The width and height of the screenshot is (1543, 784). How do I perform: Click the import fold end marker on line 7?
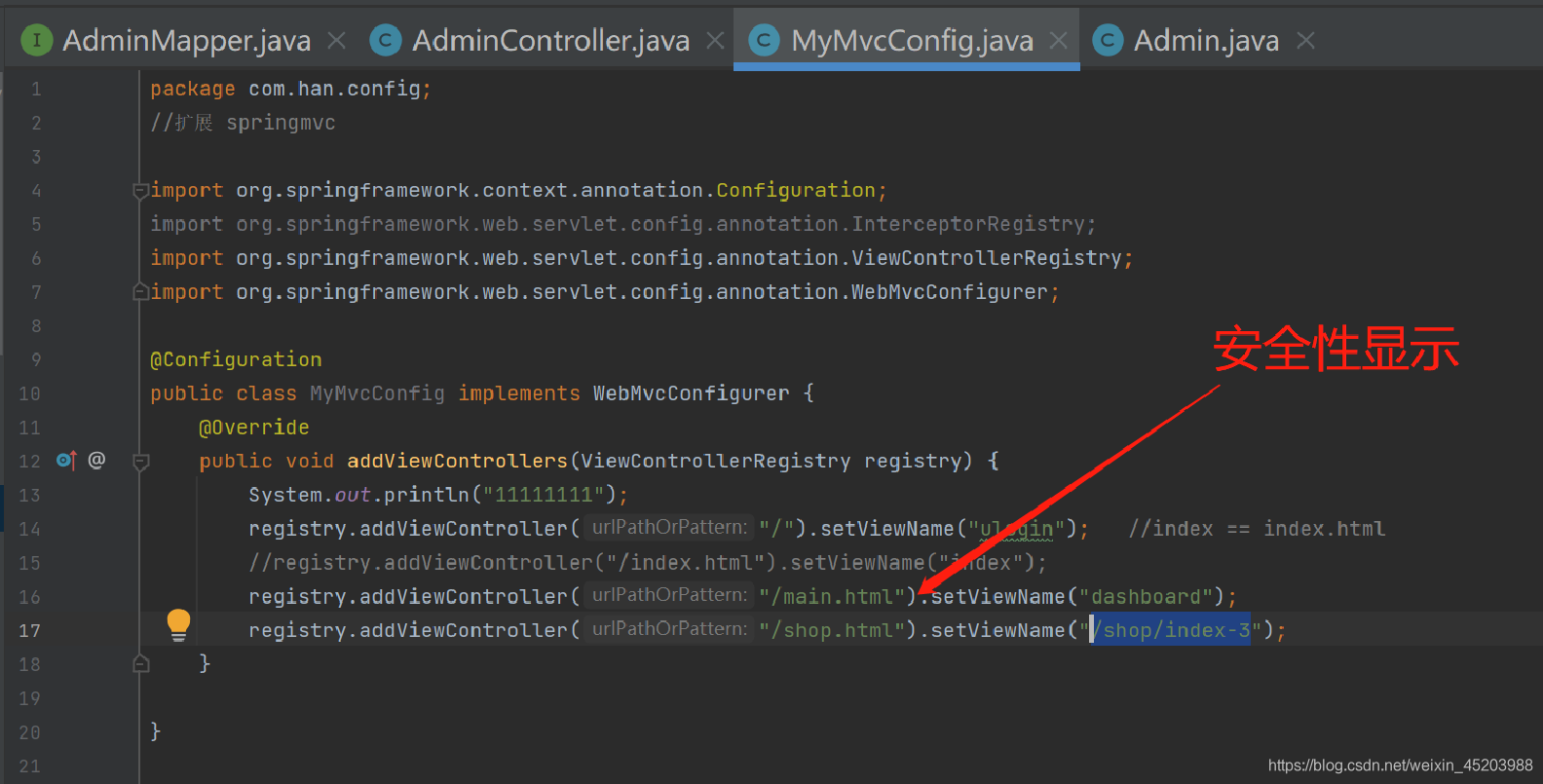[140, 292]
